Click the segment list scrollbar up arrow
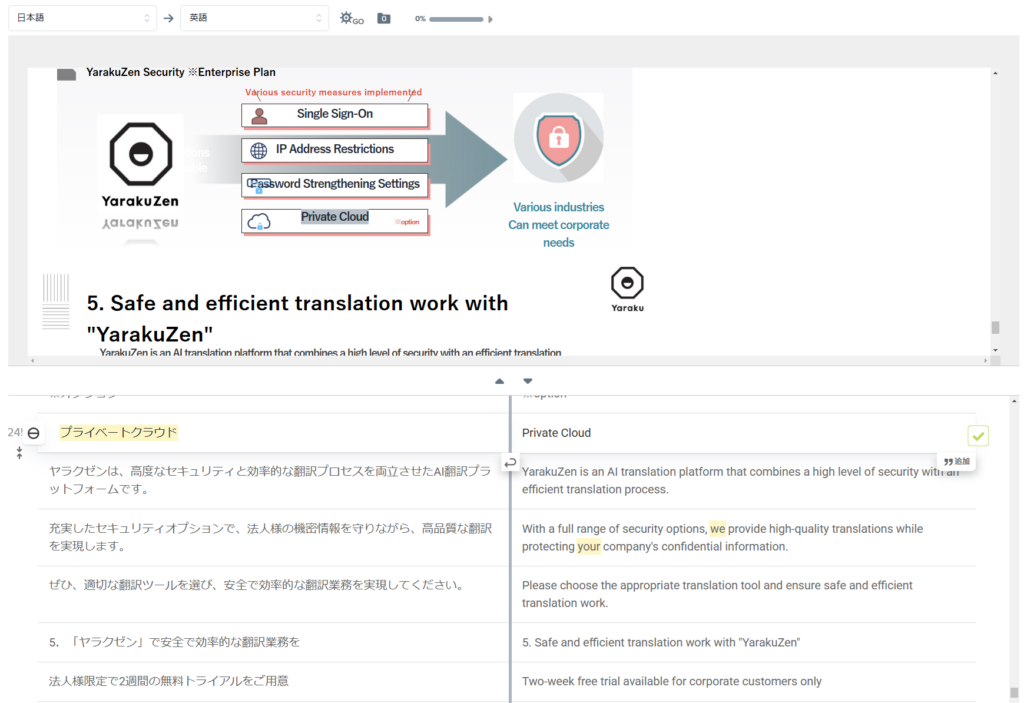Image resolution: width=1024 pixels, height=703 pixels. click(x=1014, y=401)
